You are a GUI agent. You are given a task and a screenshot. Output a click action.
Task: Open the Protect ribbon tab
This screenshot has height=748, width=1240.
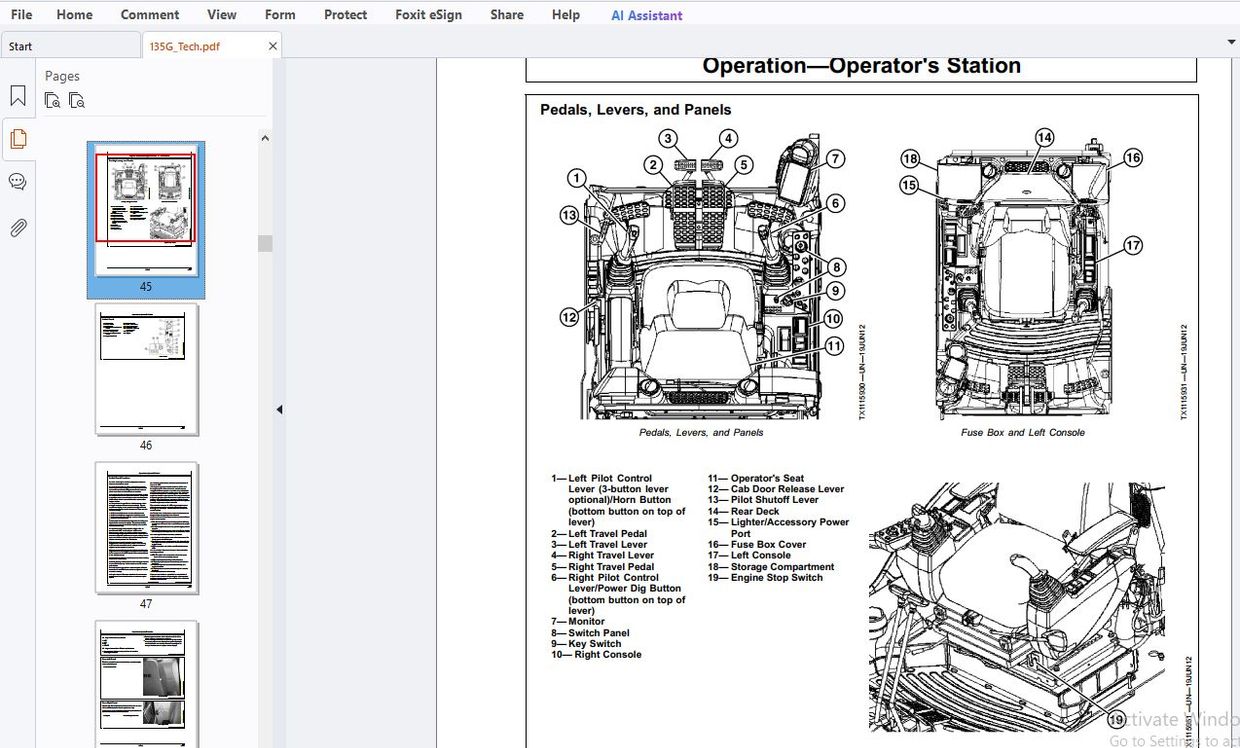[345, 15]
